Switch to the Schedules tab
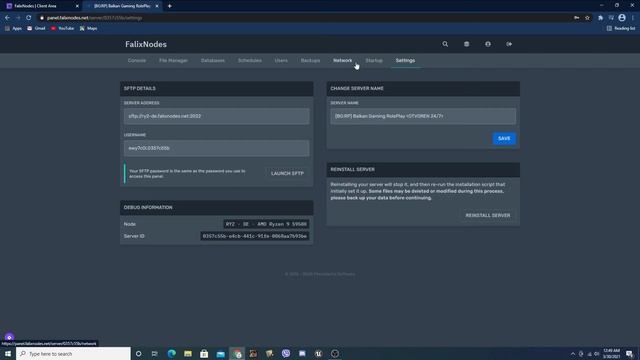Screen dimensions: 640x360 [250, 60]
